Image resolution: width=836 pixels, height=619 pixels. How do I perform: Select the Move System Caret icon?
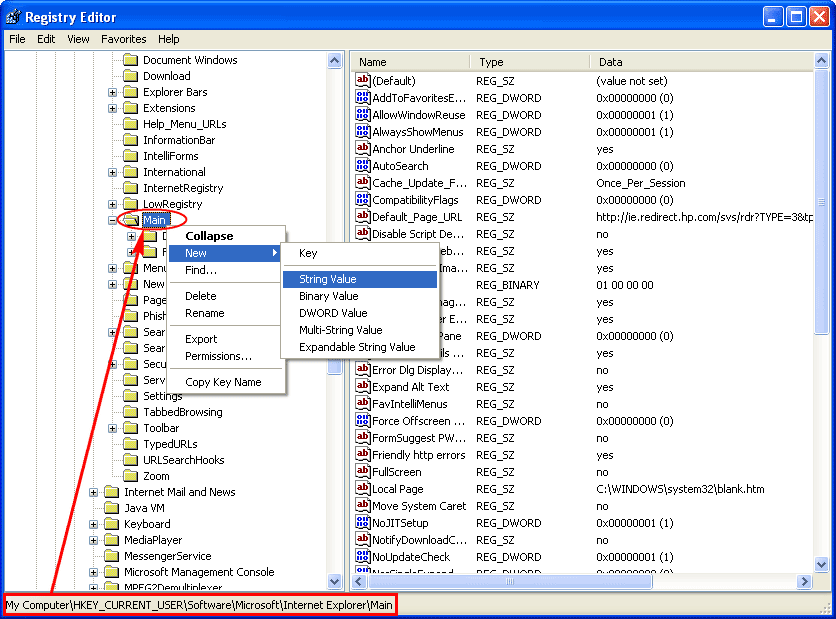point(363,505)
